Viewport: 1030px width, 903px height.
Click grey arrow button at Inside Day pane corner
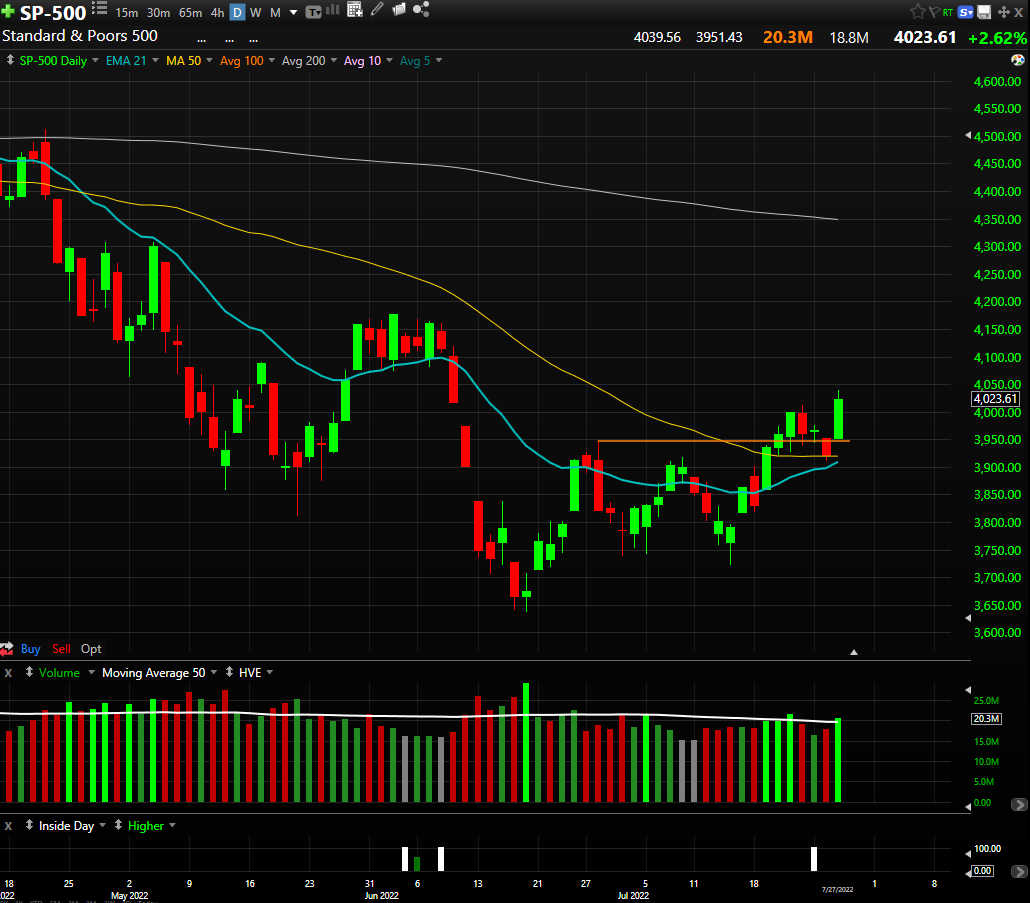click(1019, 871)
